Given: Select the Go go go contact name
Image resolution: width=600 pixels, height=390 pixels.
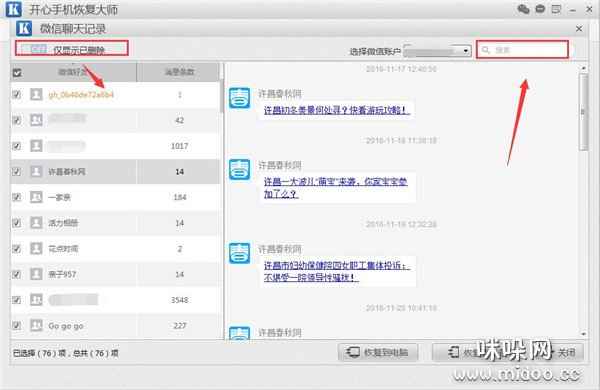Looking at the screenshot, I should coord(66,326).
